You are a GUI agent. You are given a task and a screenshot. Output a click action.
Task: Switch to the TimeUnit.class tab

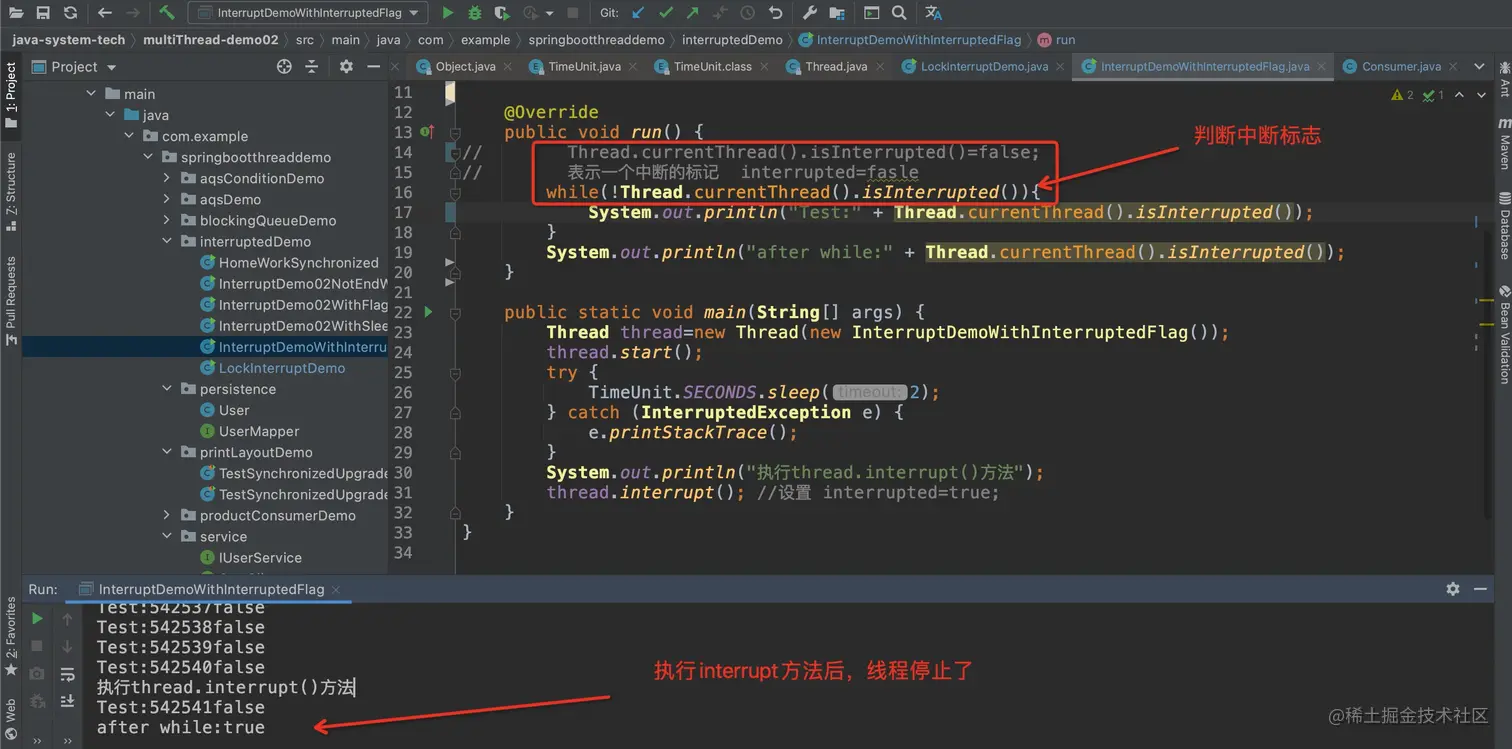712,67
